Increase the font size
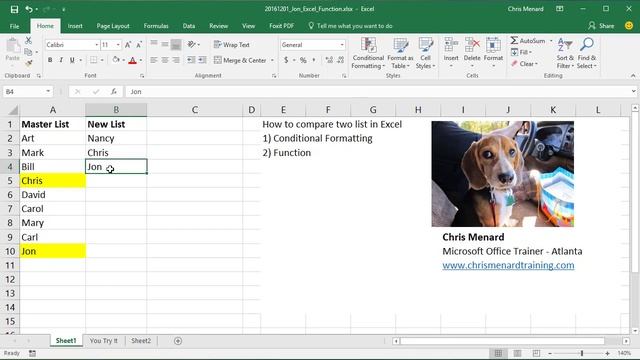 pyautogui.click(x=128, y=45)
